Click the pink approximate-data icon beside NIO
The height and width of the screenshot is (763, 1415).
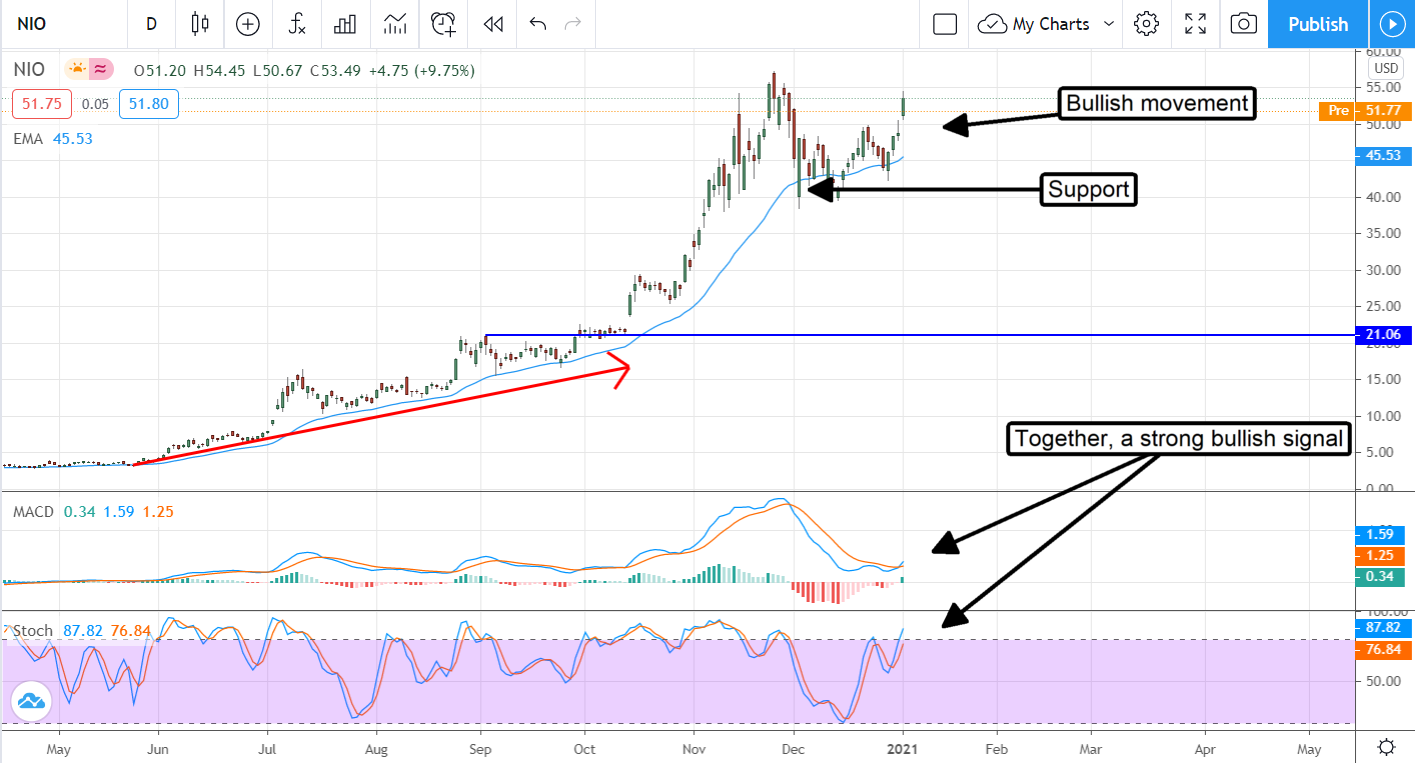[100, 70]
